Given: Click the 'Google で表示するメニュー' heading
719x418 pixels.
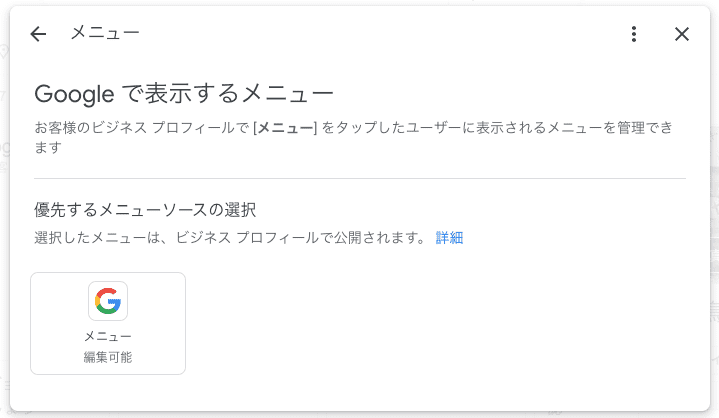Looking at the screenshot, I should 184,95.
